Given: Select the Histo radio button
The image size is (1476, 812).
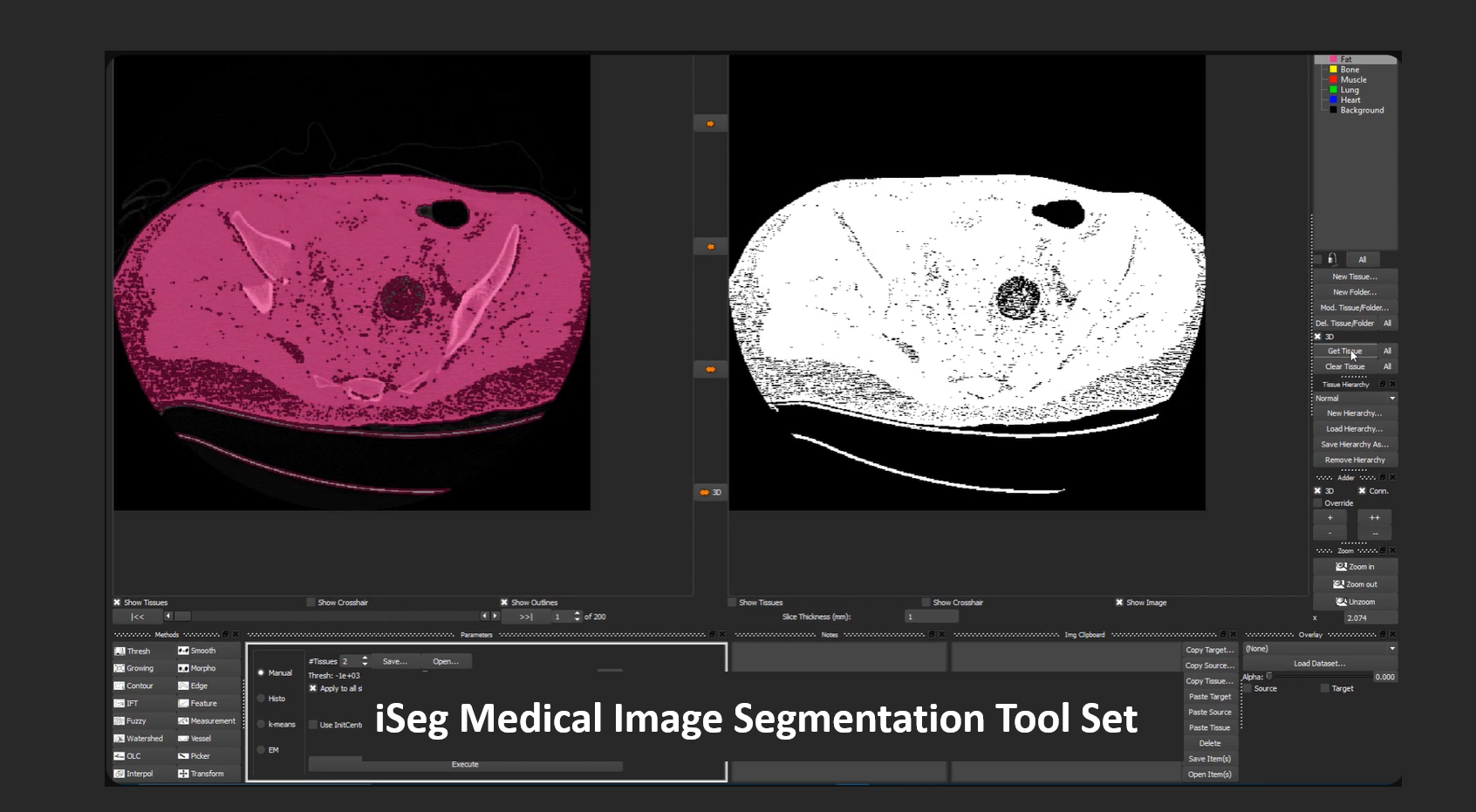Looking at the screenshot, I should (261, 699).
